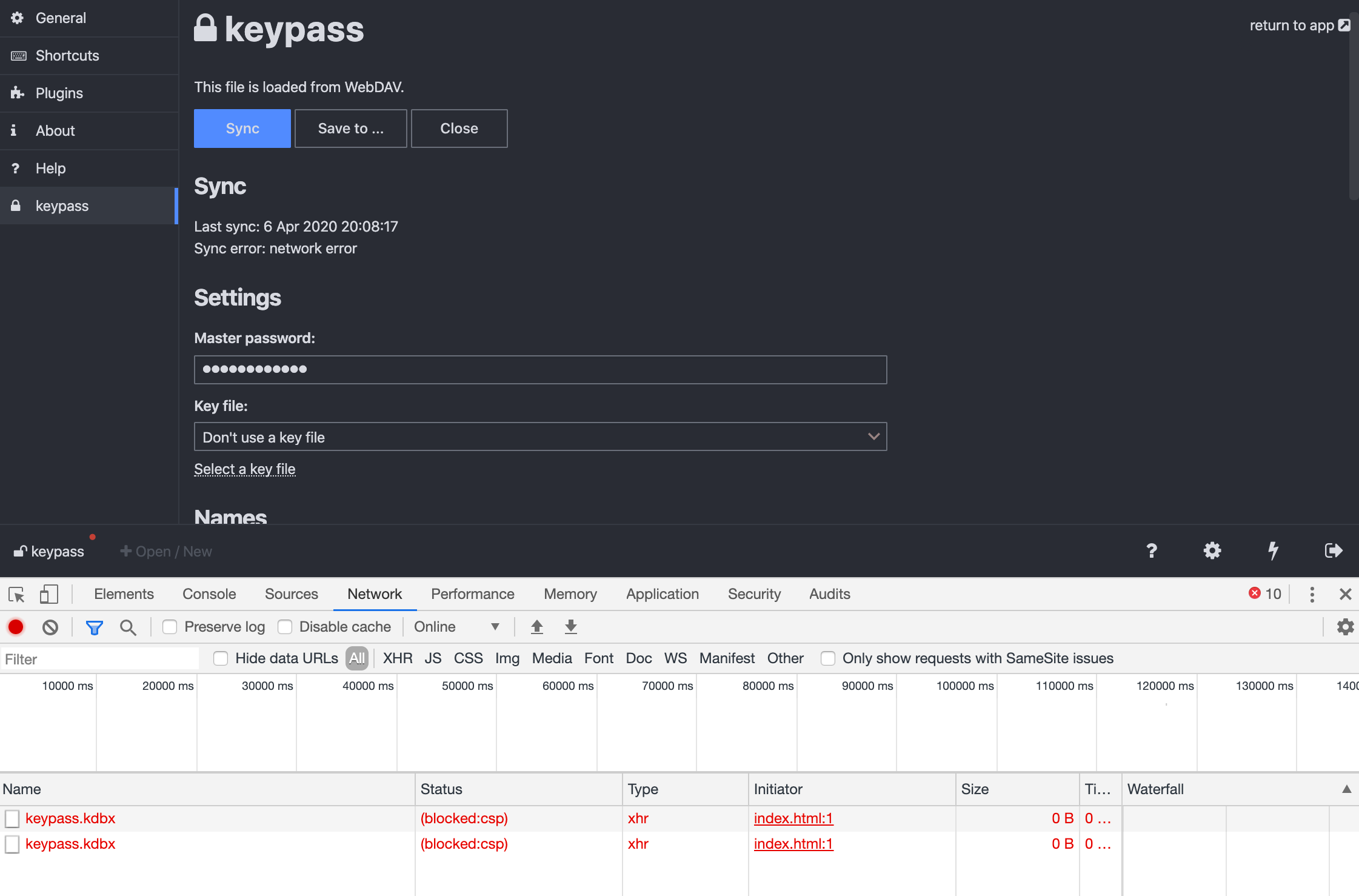Screen dimensions: 1359x896
Task: Open settings via footer gear icon
Action: tap(1212, 550)
